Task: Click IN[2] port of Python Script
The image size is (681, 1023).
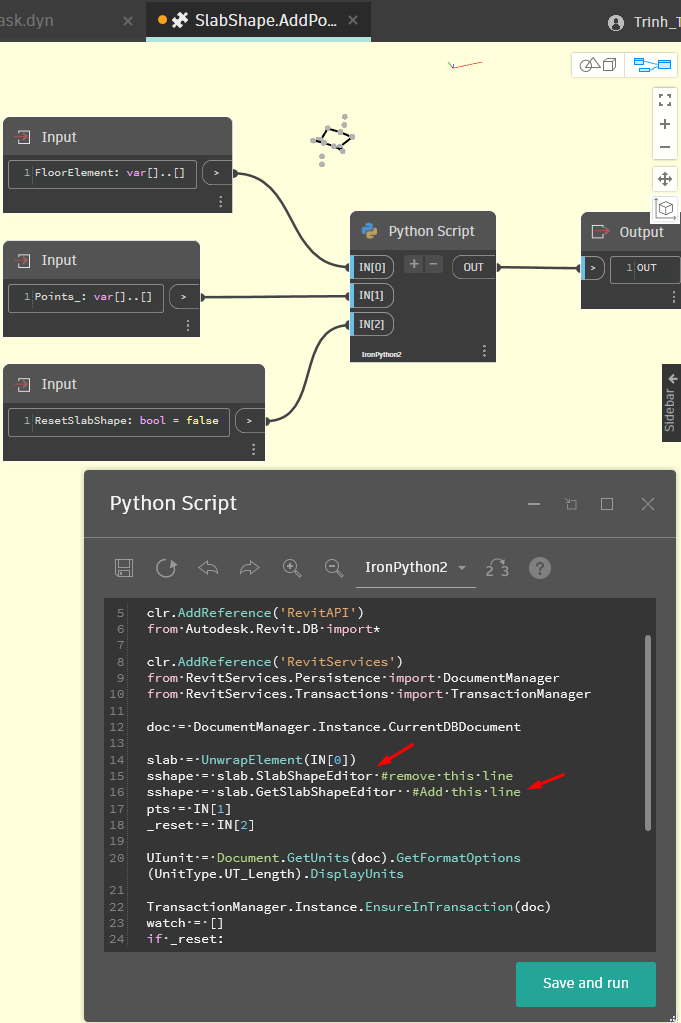Action: tap(372, 324)
